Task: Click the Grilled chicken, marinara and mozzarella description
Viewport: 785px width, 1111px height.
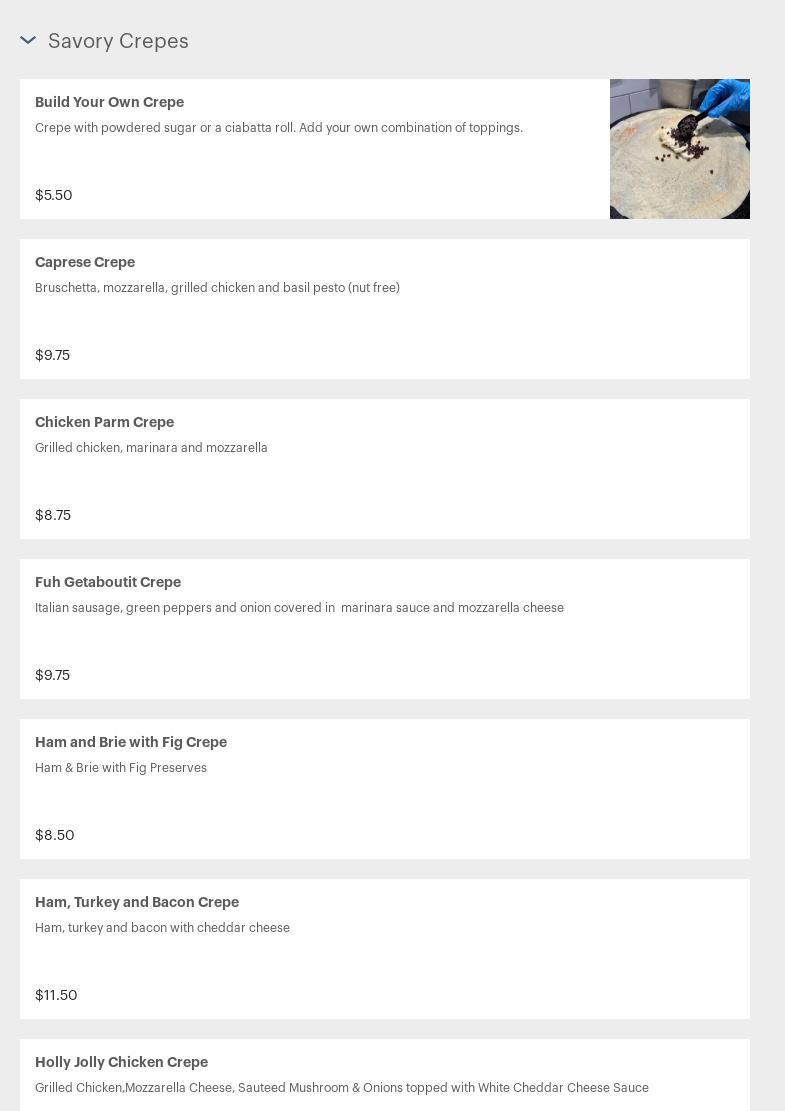Action: point(151,448)
